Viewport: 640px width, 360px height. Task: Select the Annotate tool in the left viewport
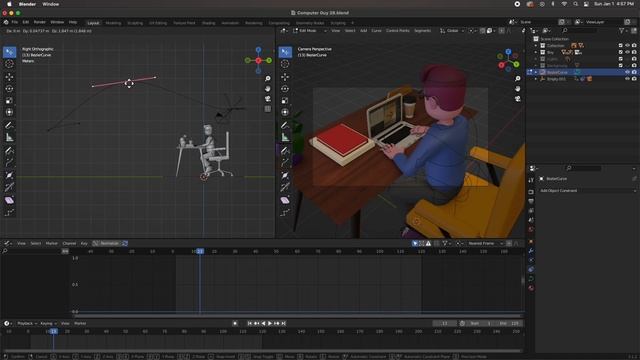click(9, 125)
